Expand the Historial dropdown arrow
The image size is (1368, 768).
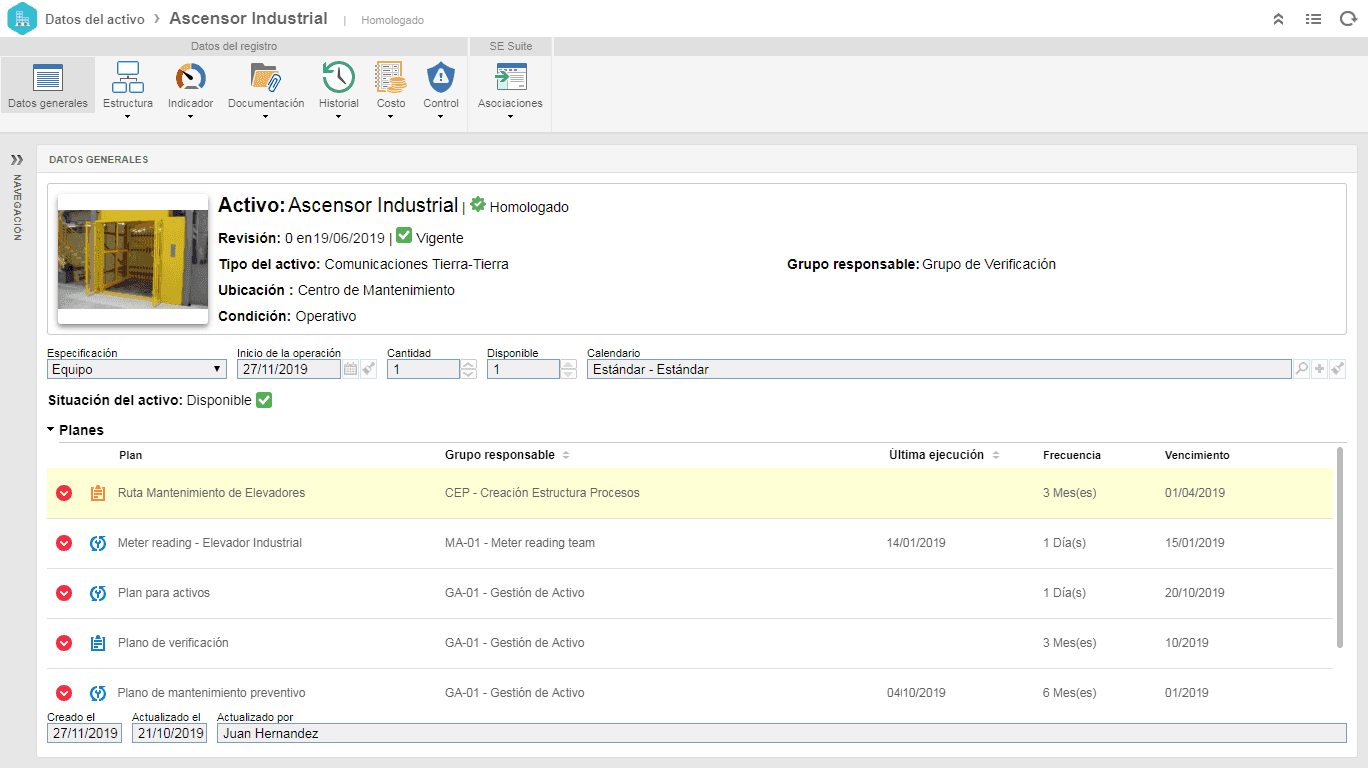tap(339, 117)
